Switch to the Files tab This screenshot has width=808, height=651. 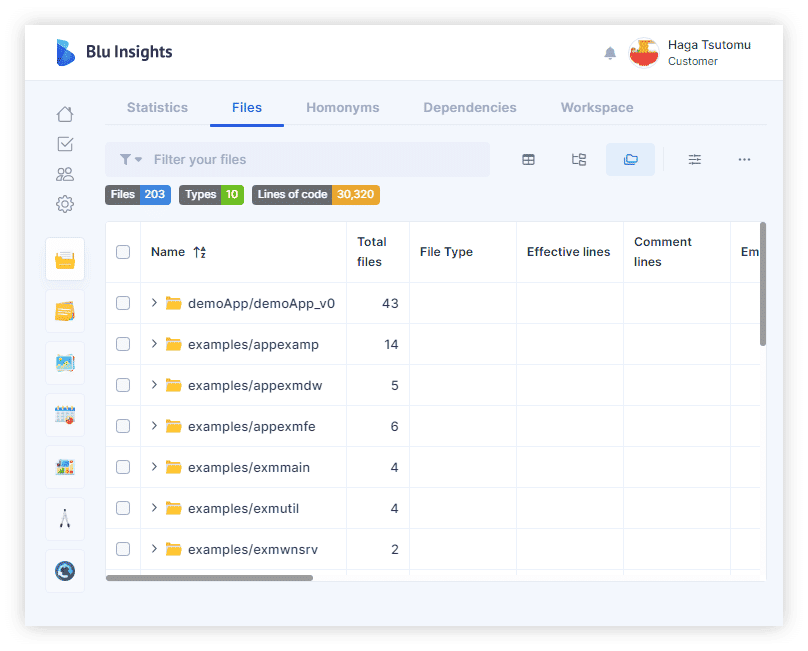click(x=247, y=108)
